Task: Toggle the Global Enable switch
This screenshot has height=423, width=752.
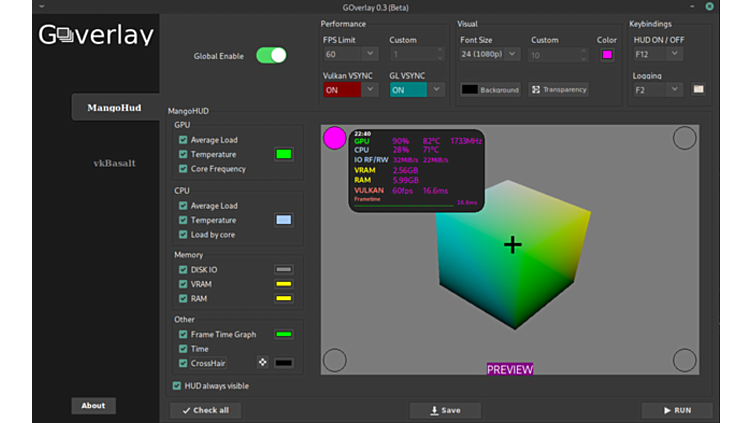Action: click(x=271, y=56)
